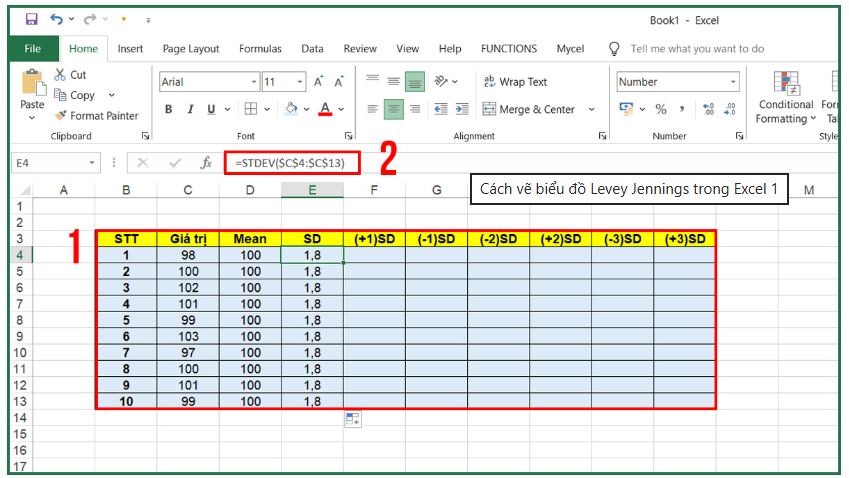Click the Increase Indent icon

[x=462, y=109]
